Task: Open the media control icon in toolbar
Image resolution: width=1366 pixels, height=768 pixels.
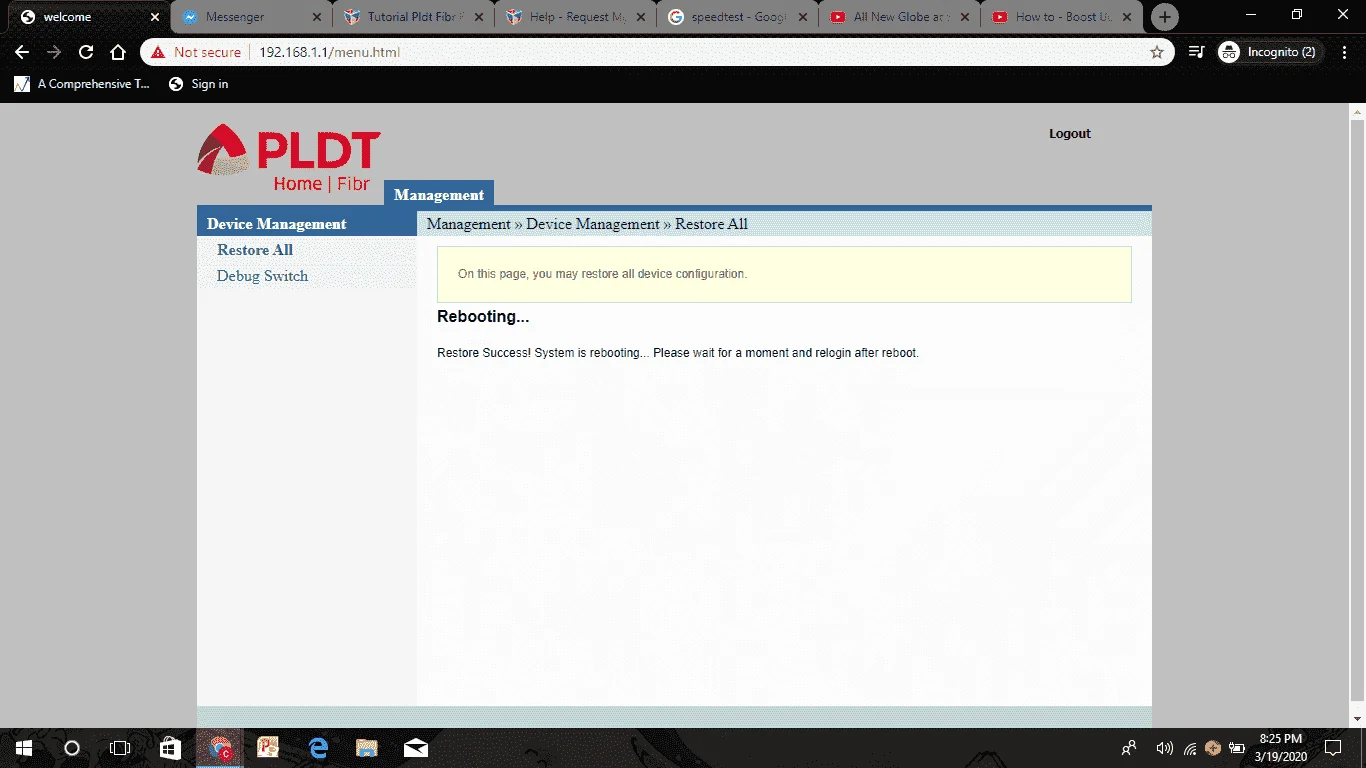Action: tap(1196, 52)
